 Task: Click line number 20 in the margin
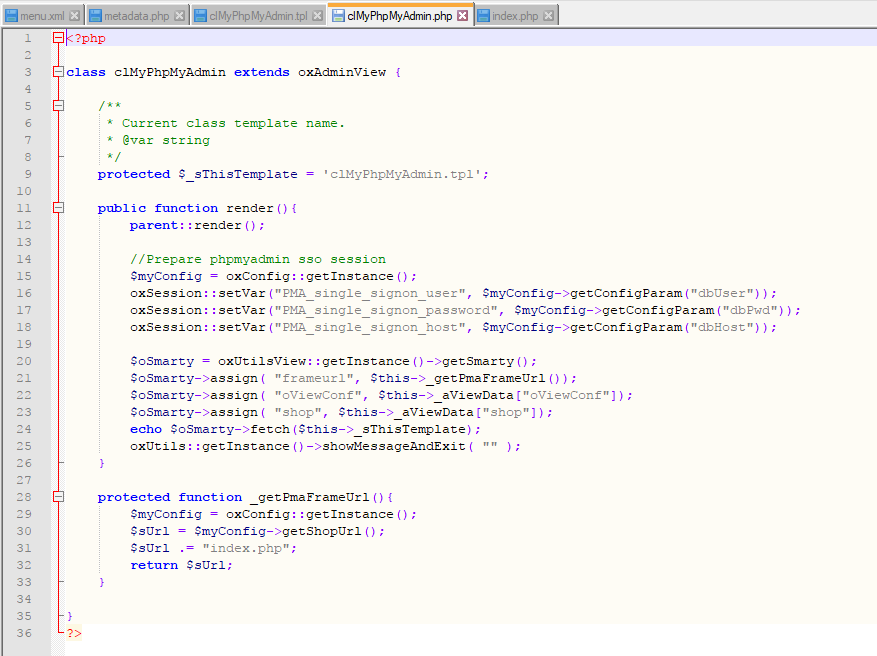(x=28, y=361)
